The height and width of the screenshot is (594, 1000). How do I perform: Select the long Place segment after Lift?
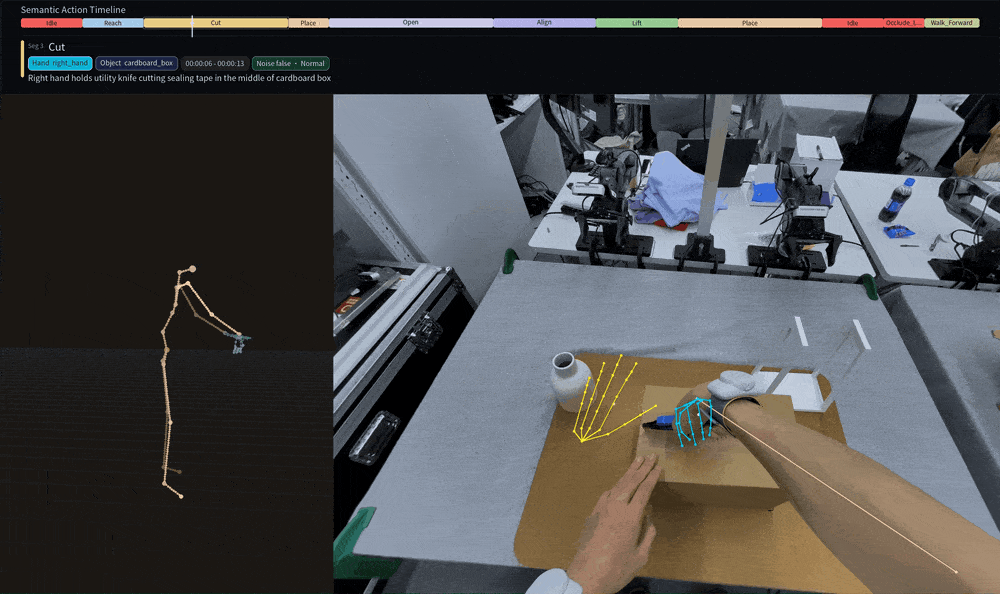[750, 23]
